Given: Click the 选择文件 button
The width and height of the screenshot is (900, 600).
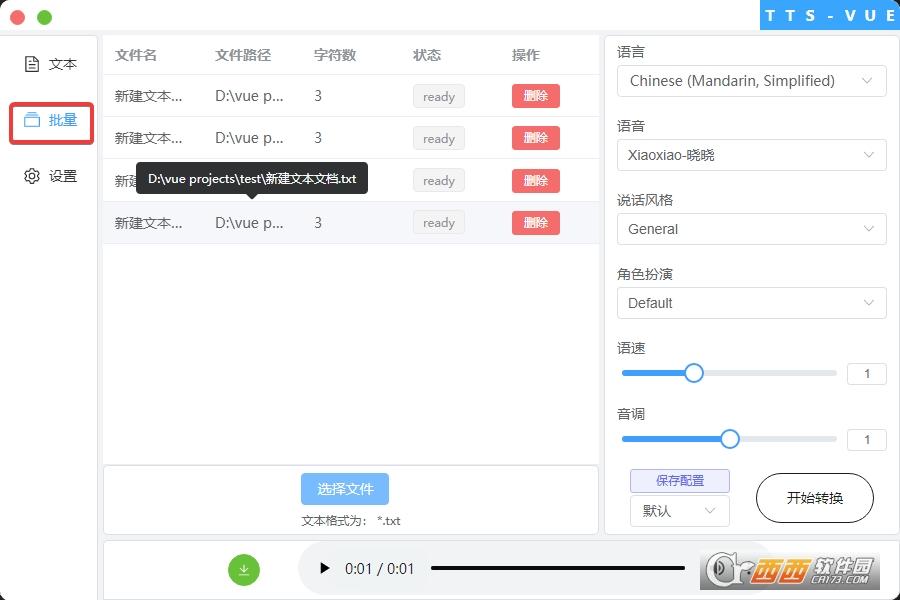Looking at the screenshot, I should (x=345, y=489).
